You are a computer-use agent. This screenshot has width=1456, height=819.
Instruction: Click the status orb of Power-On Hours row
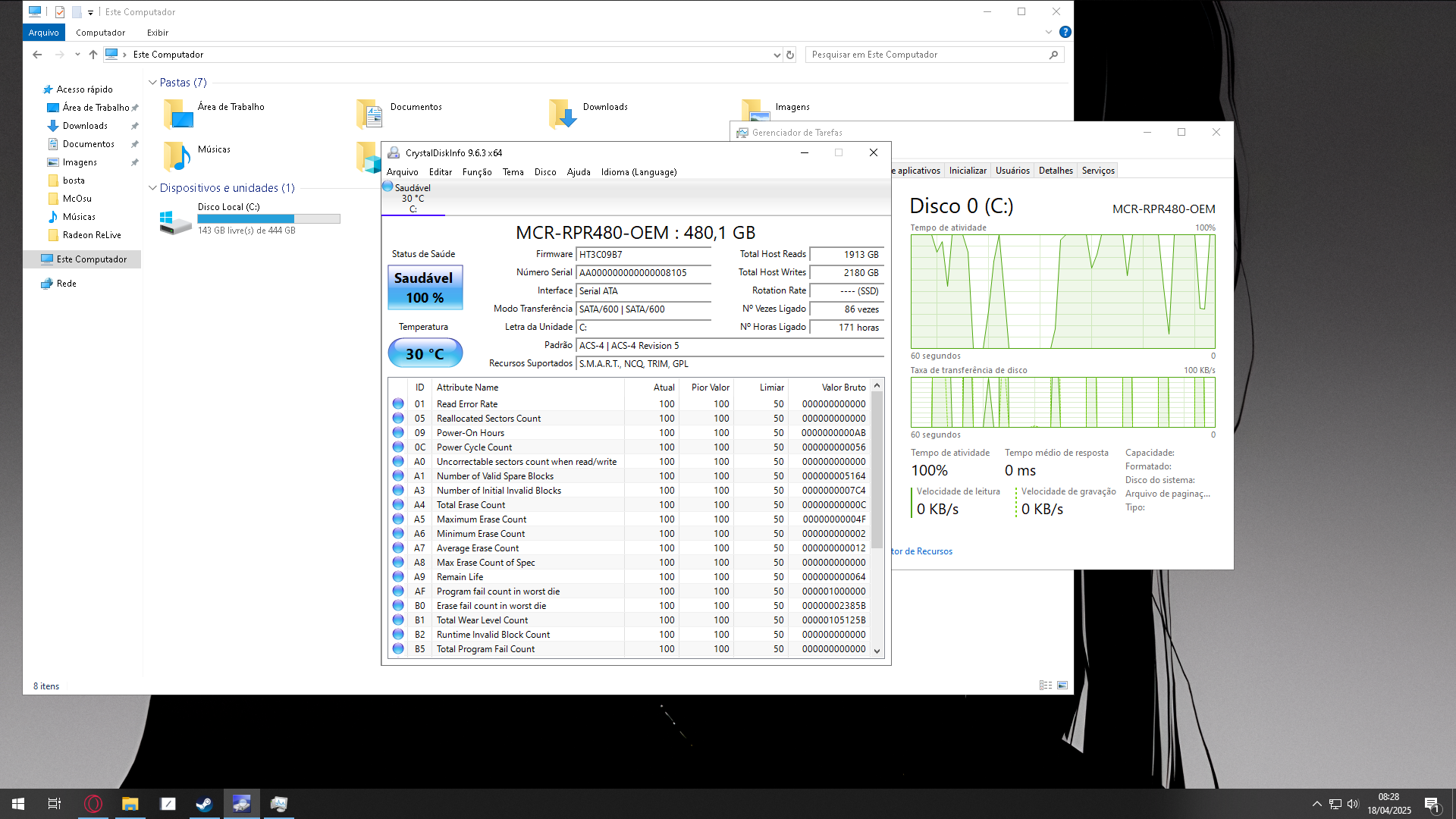(398, 433)
